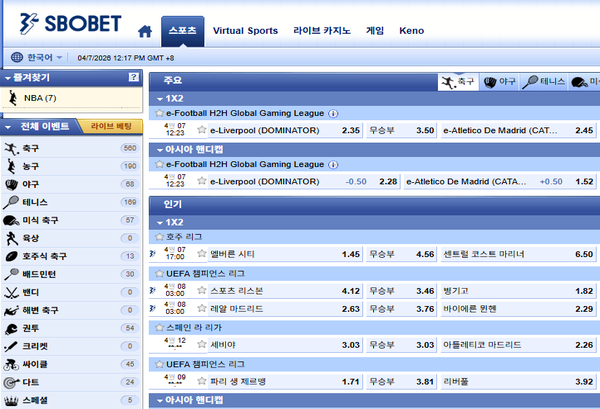Click NBA (7) favorite link
The image size is (600, 409).
coord(40,98)
